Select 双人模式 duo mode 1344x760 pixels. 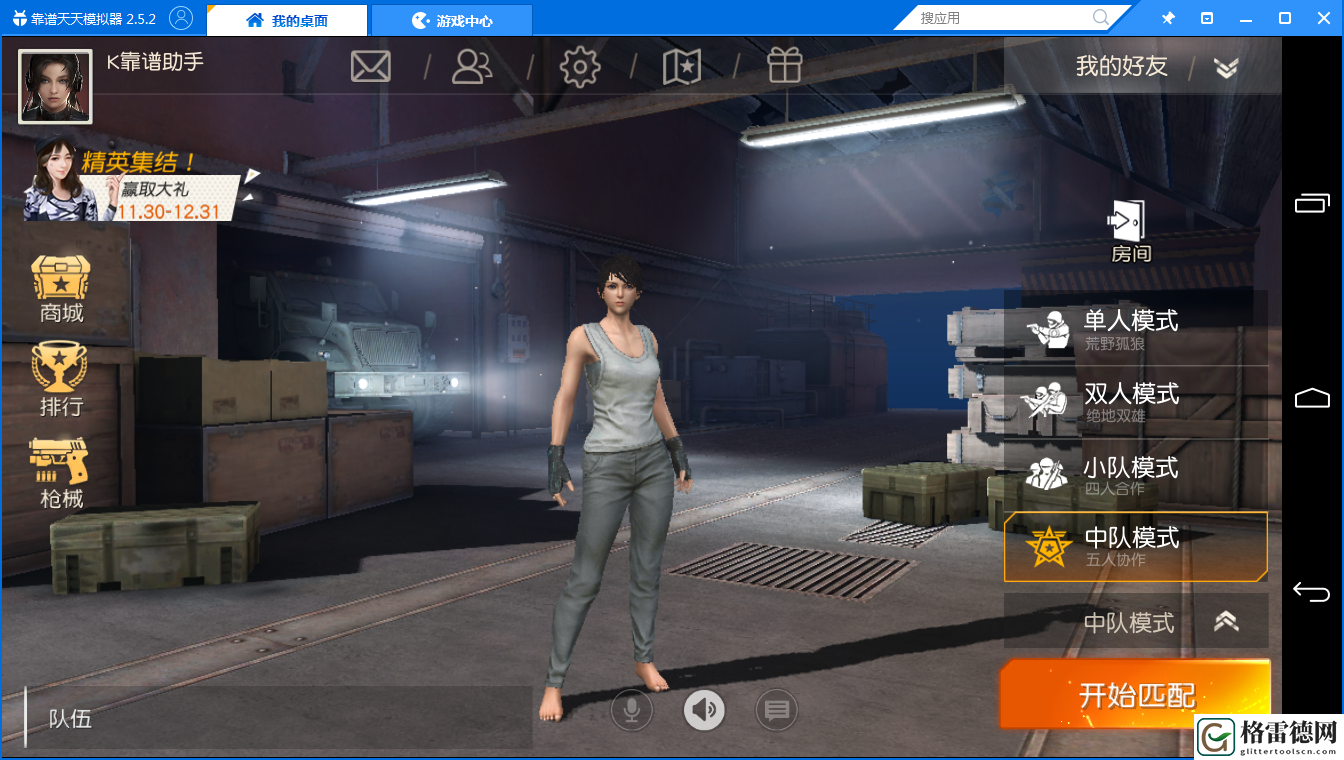click(x=1136, y=402)
